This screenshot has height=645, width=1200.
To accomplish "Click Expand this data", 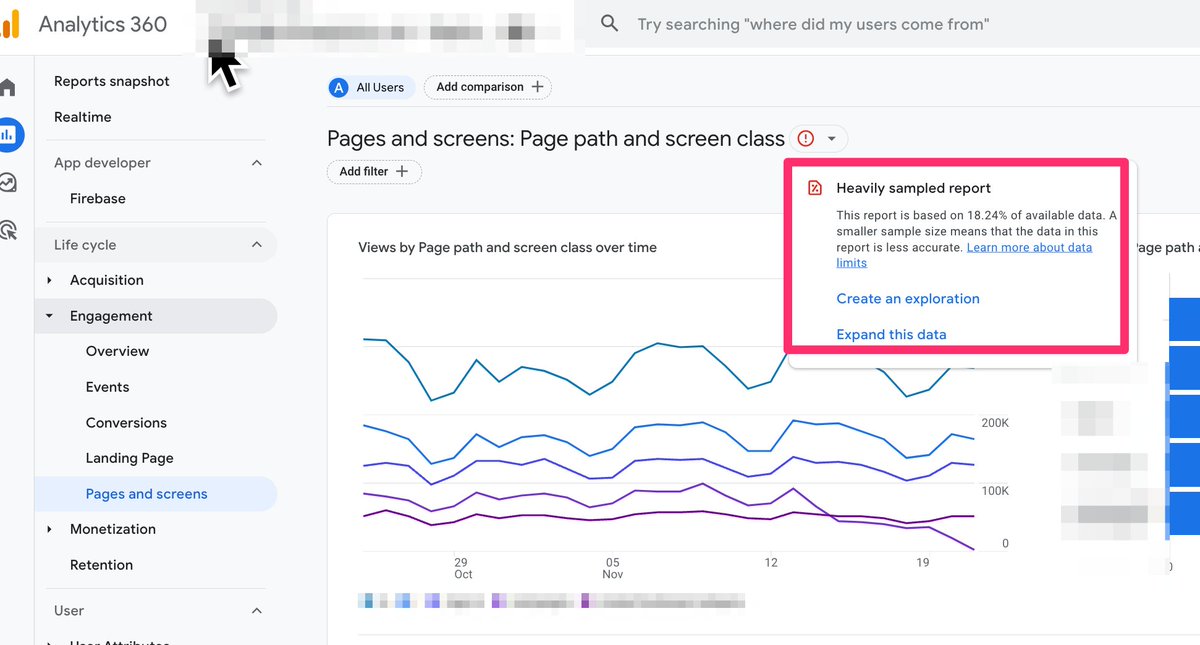I will [x=891, y=334].
